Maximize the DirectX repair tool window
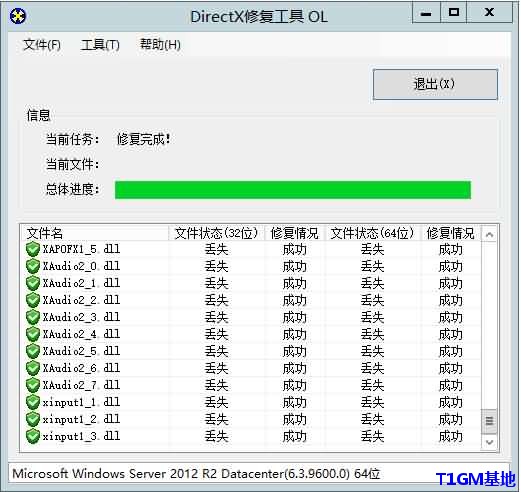521x492 pixels. [454, 12]
